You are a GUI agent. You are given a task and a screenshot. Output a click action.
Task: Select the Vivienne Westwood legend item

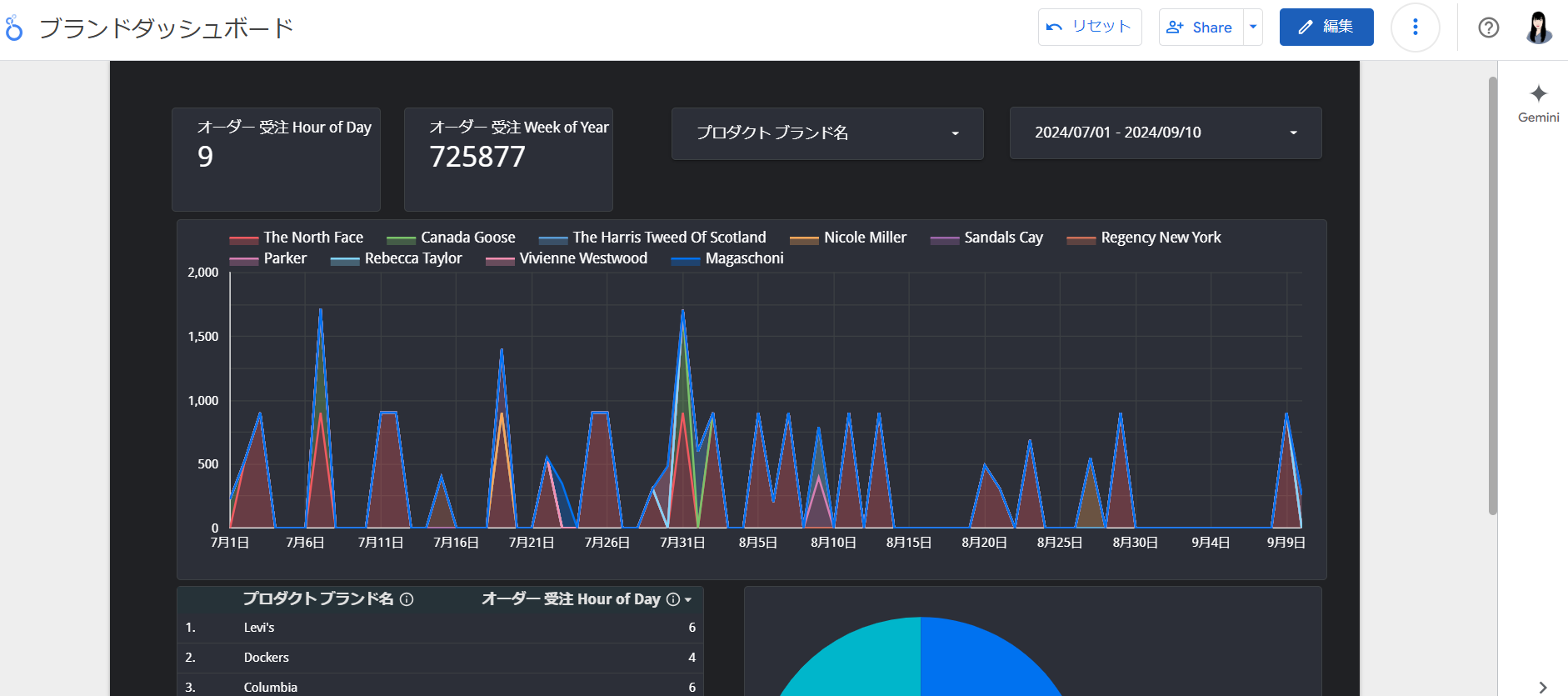click(x=567, y=258)
